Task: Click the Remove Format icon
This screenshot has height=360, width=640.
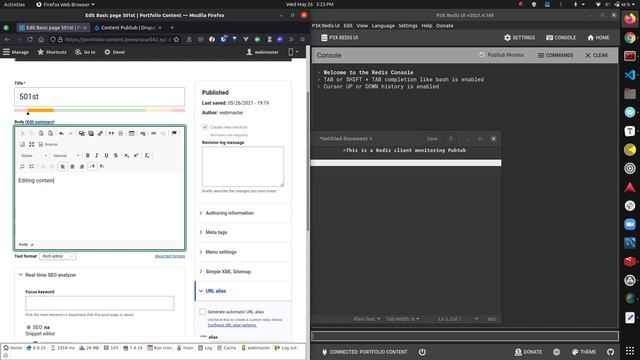Action: click(147, 156)
